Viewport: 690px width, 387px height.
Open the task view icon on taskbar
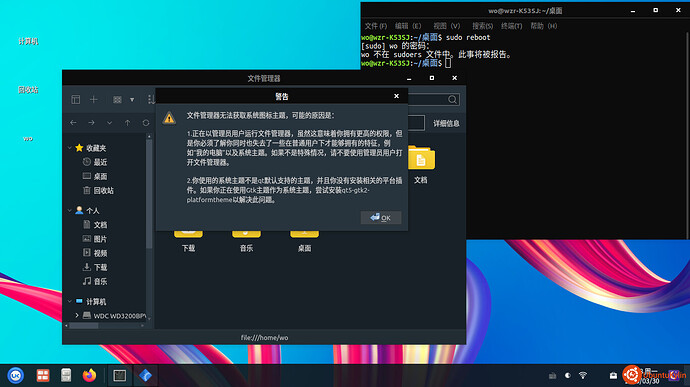(x=43, y=376)
